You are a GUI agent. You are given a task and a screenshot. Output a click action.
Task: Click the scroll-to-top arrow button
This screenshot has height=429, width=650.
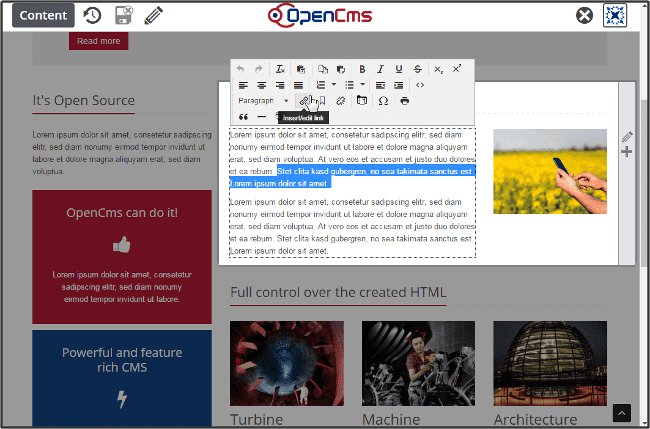point(622,413)
